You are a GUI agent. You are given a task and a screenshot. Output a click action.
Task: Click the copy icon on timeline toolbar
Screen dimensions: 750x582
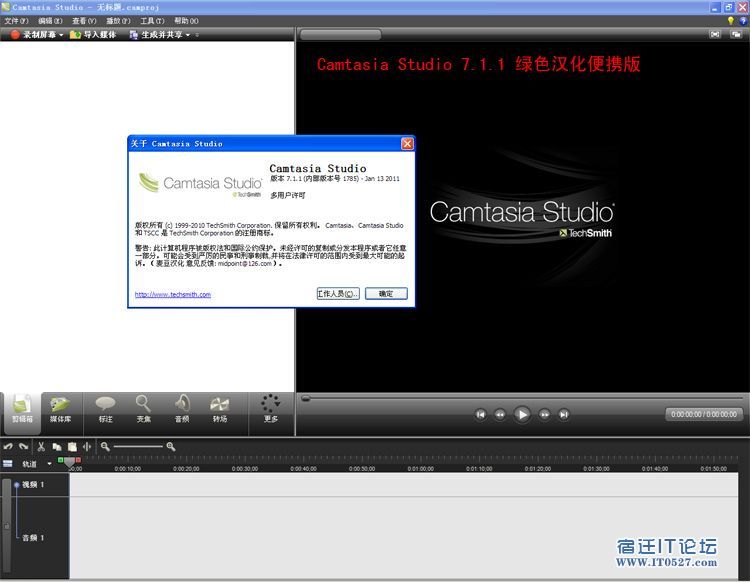tap(57, 447)
